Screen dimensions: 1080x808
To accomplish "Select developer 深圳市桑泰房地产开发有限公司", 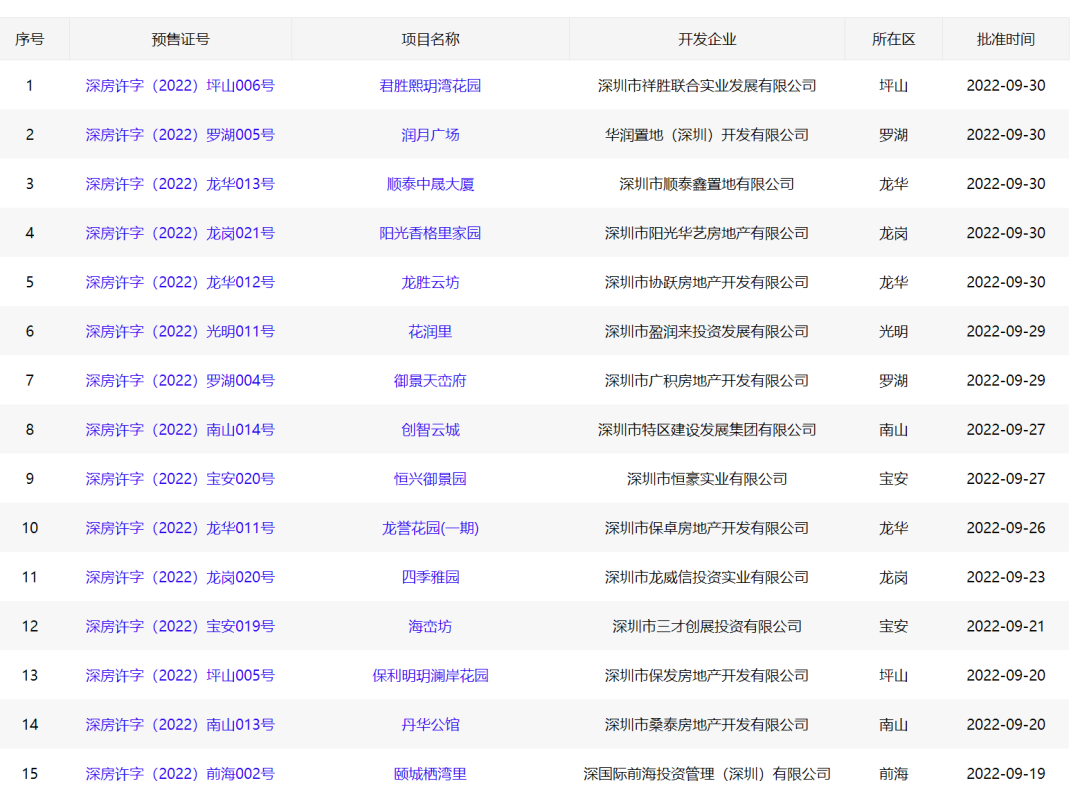I will 707,725.
